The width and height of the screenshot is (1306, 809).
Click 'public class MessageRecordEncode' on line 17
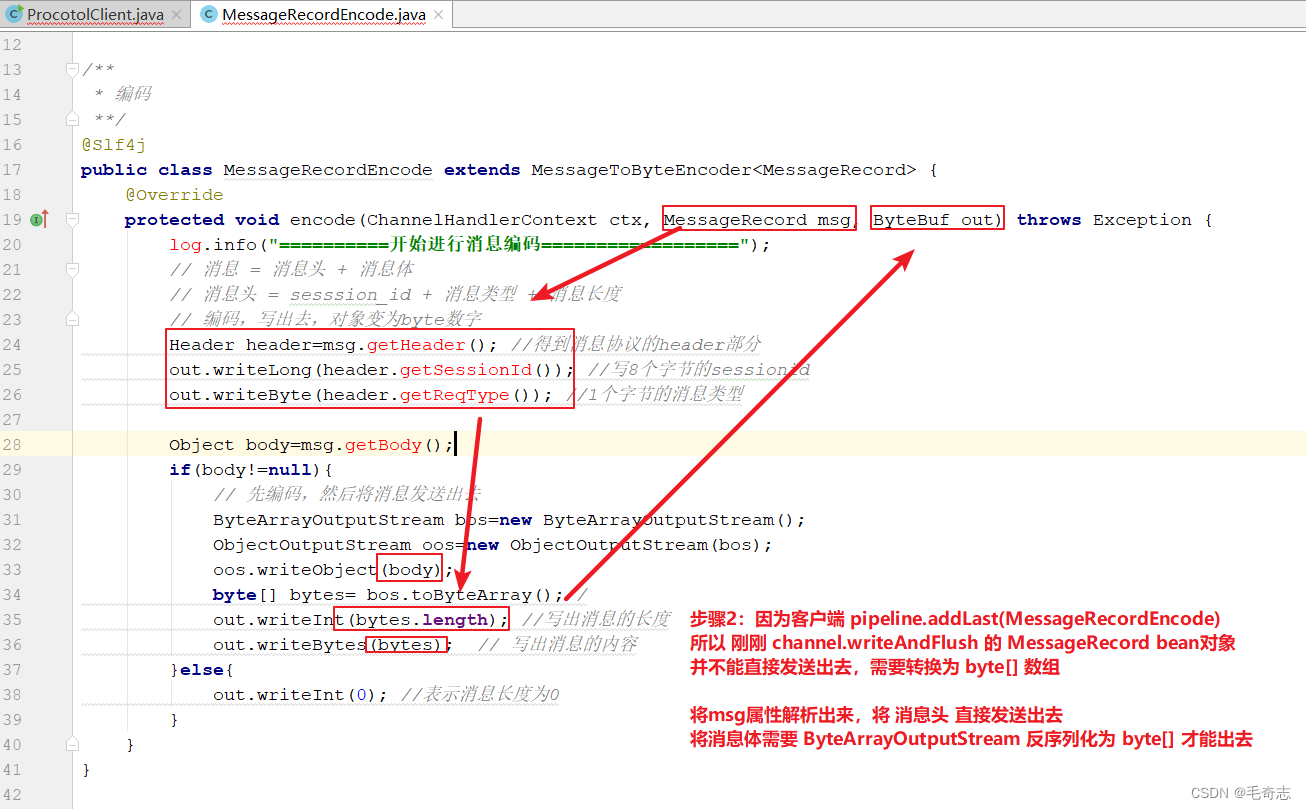pyautogui.click(x=257, y=169)
